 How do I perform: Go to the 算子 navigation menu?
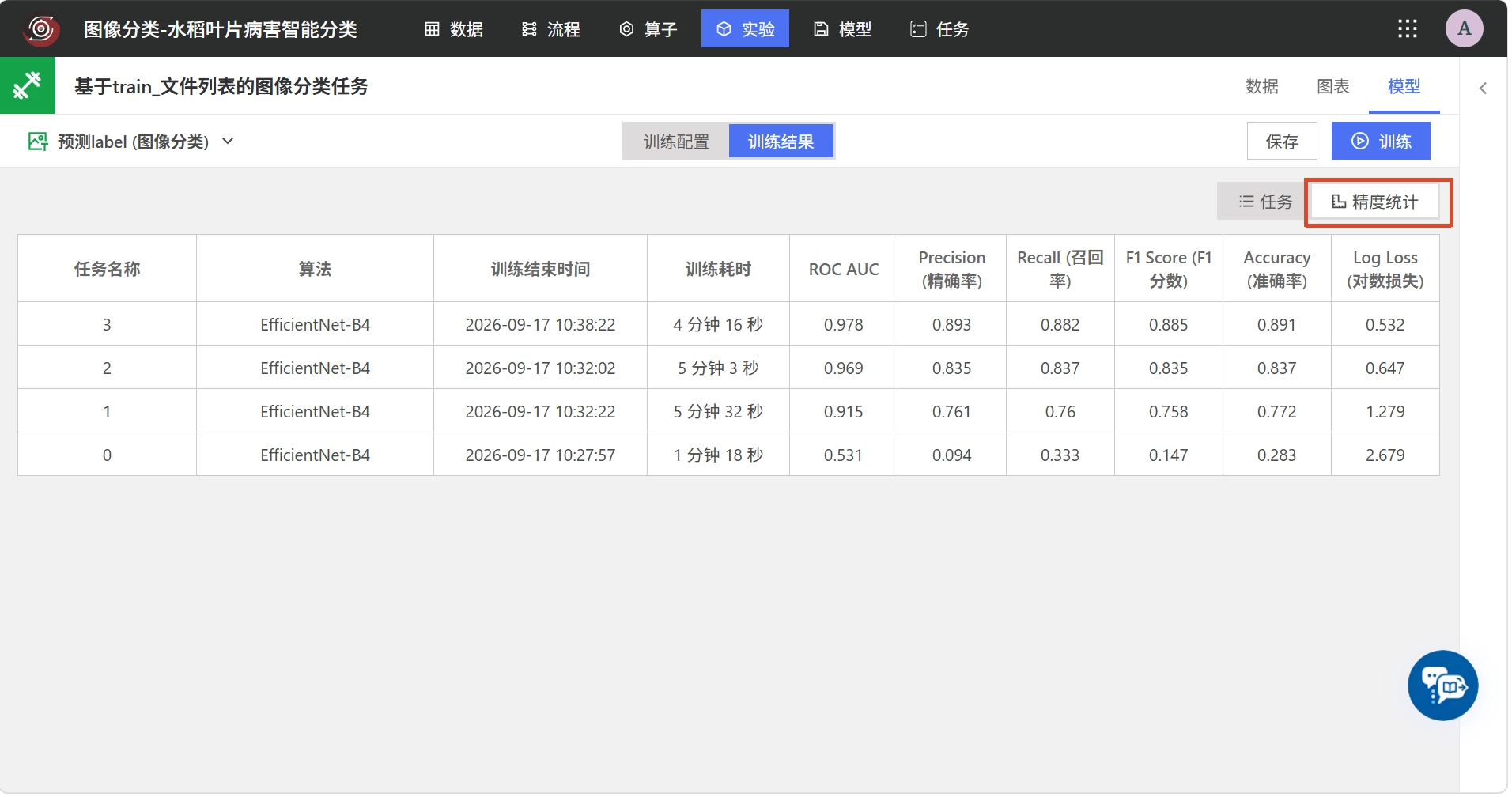point(648,29)
